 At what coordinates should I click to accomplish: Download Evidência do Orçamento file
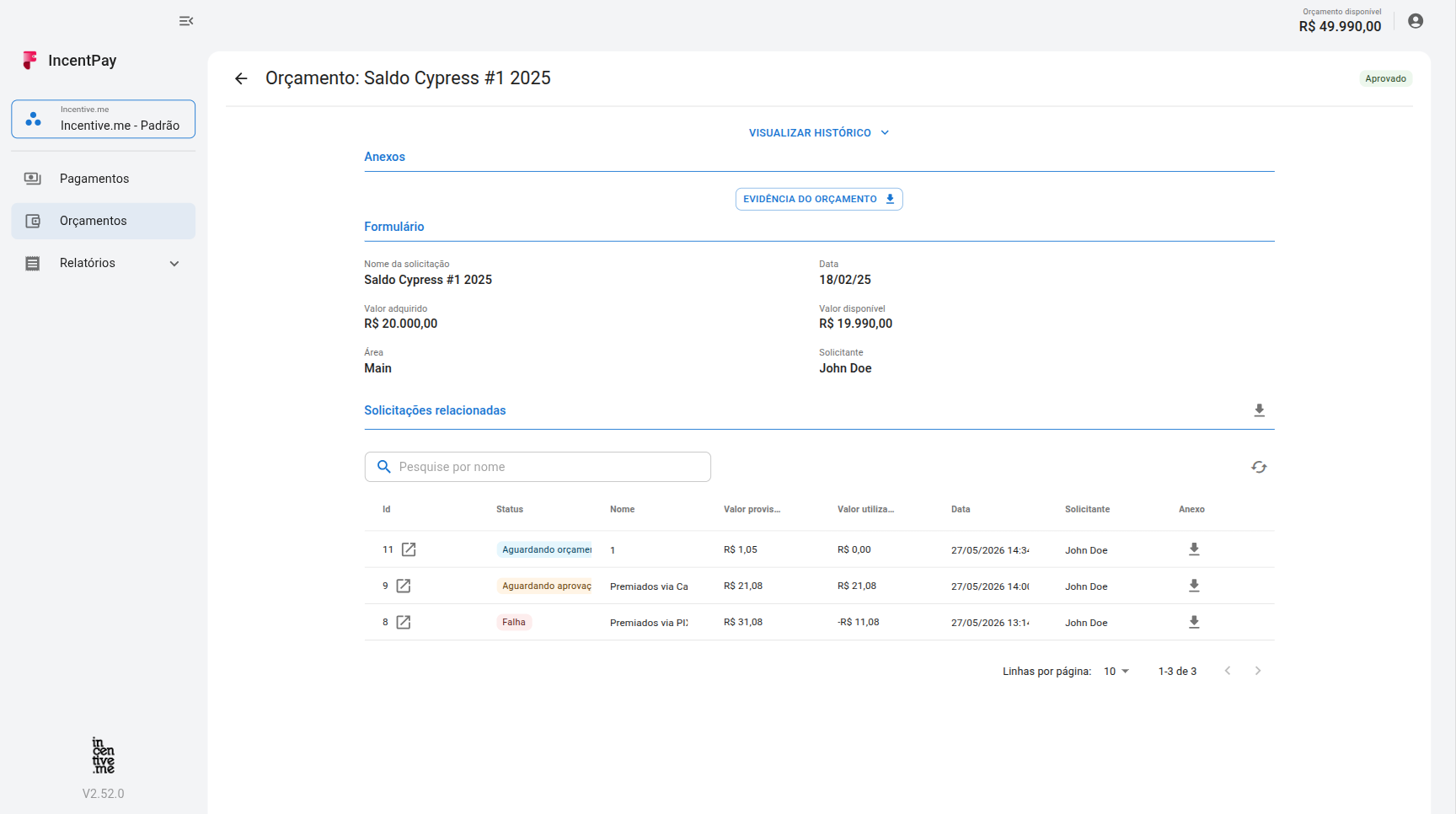click(x=819, y=199)
